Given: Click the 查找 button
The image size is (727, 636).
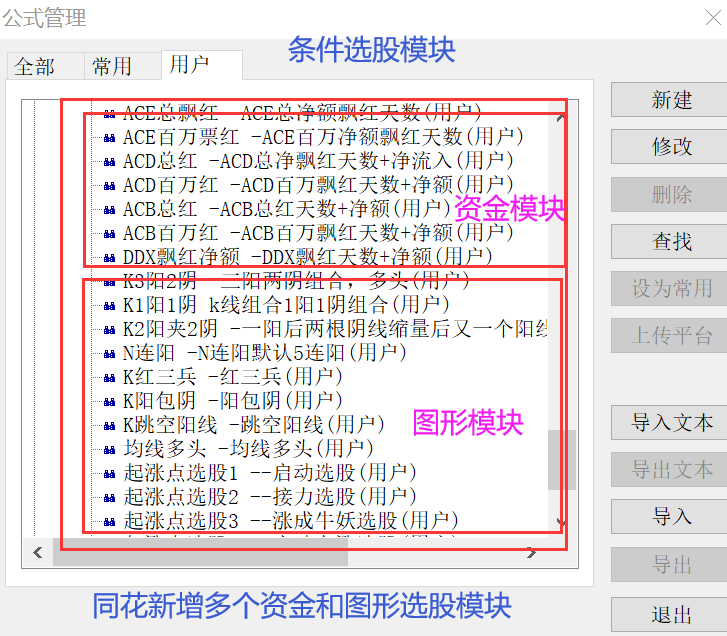Looking at the screenshot, I should pyautogui.click(x=671, y=242).
